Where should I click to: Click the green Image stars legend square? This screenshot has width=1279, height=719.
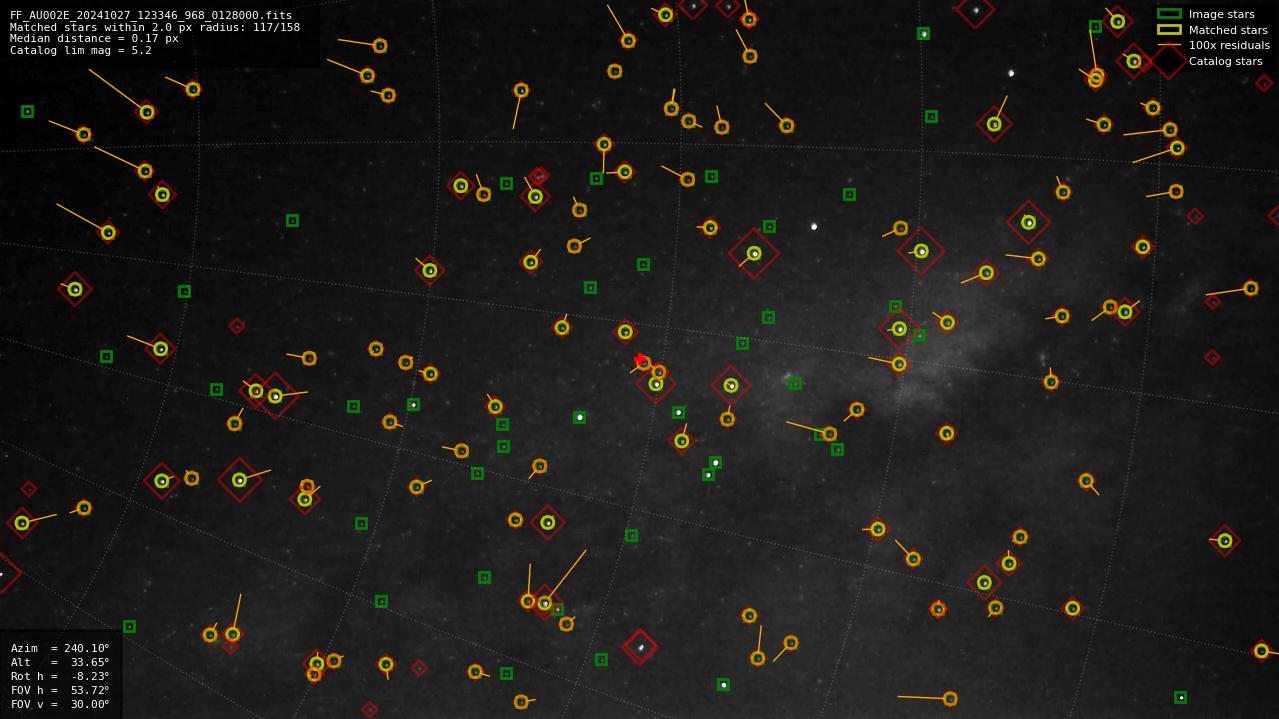1169,14
